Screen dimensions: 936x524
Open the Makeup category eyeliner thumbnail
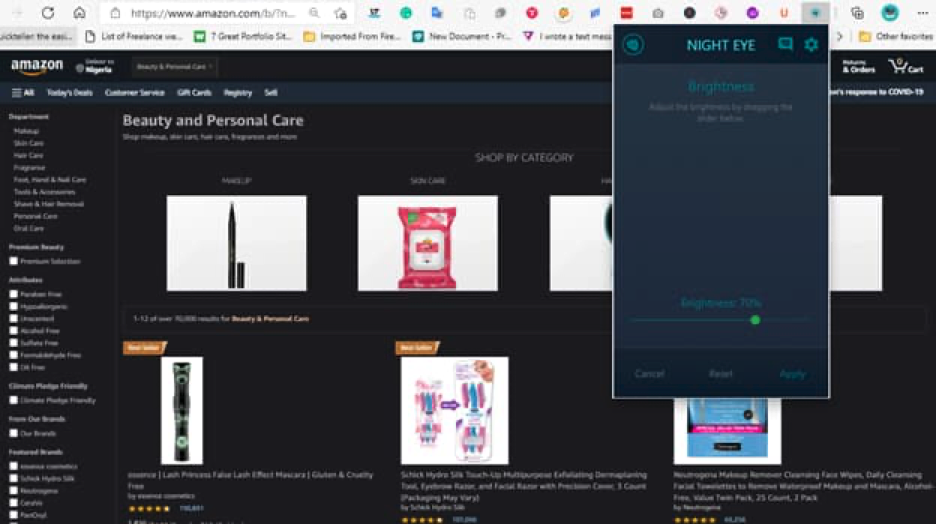pyautogui.click(x=236, y=243)
